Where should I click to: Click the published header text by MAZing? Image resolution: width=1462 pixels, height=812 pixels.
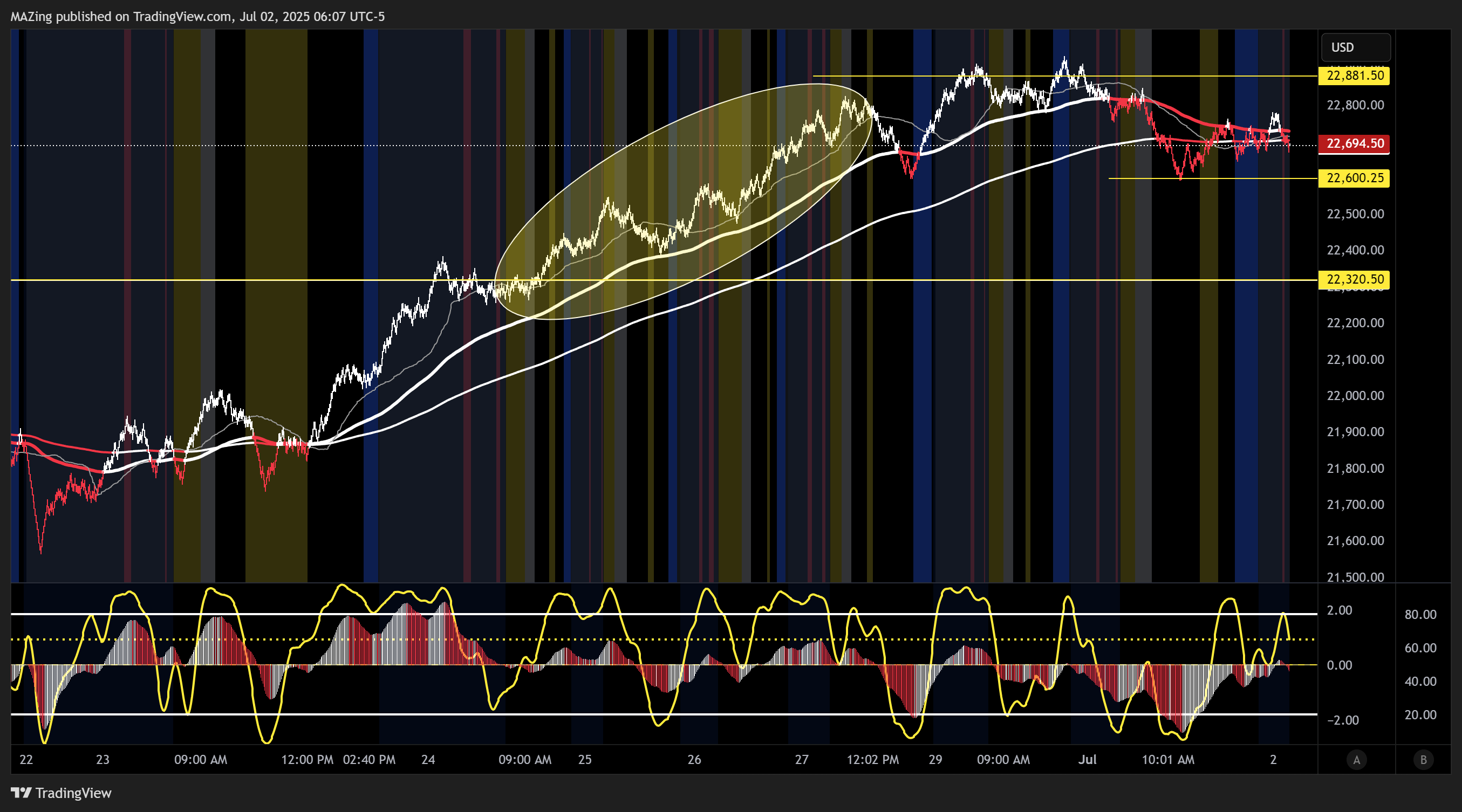(x=197, y=16)
